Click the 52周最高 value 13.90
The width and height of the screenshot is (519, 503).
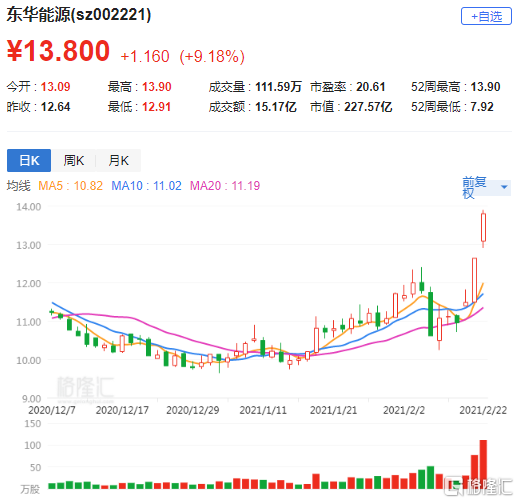tap(485, 87)
